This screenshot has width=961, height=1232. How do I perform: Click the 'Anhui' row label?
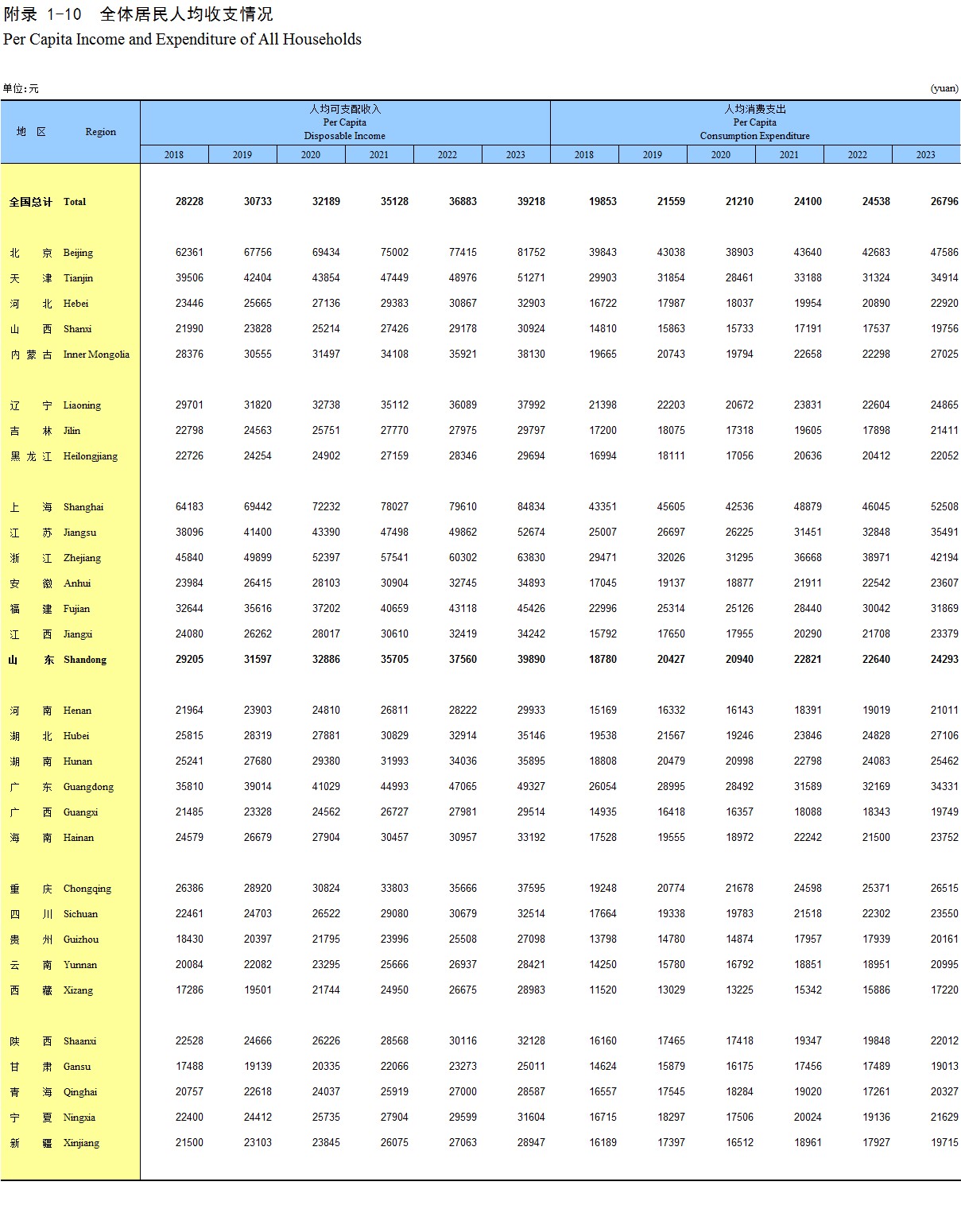click(x=77, y=583)
